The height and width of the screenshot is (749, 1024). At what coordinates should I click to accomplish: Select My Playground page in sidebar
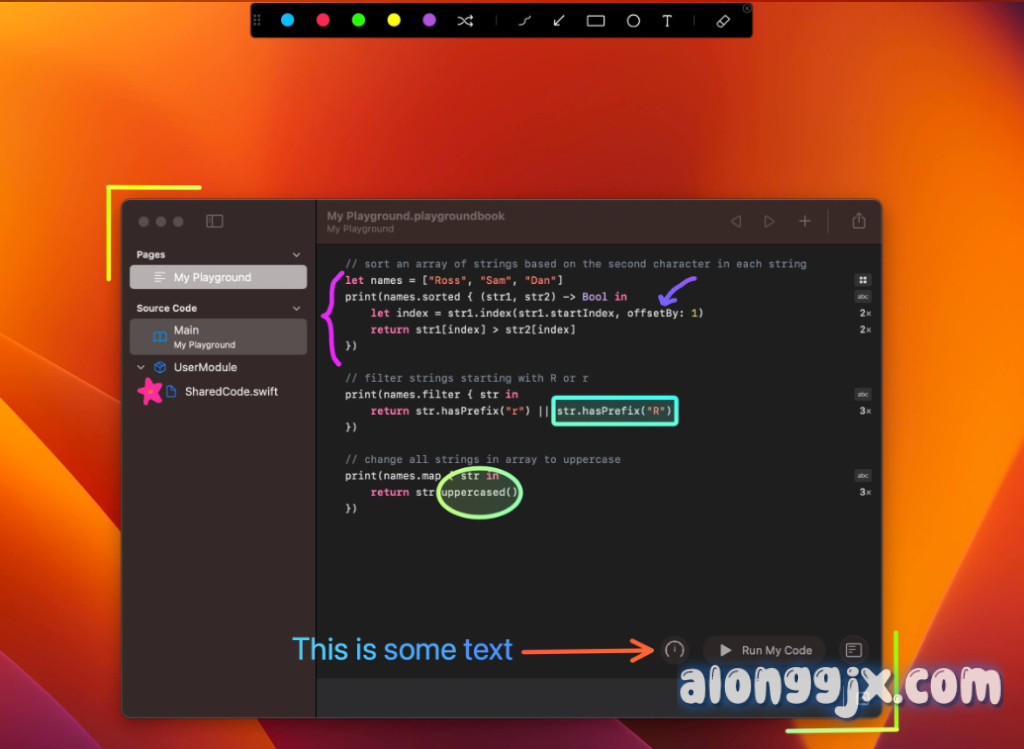[217, 278]
